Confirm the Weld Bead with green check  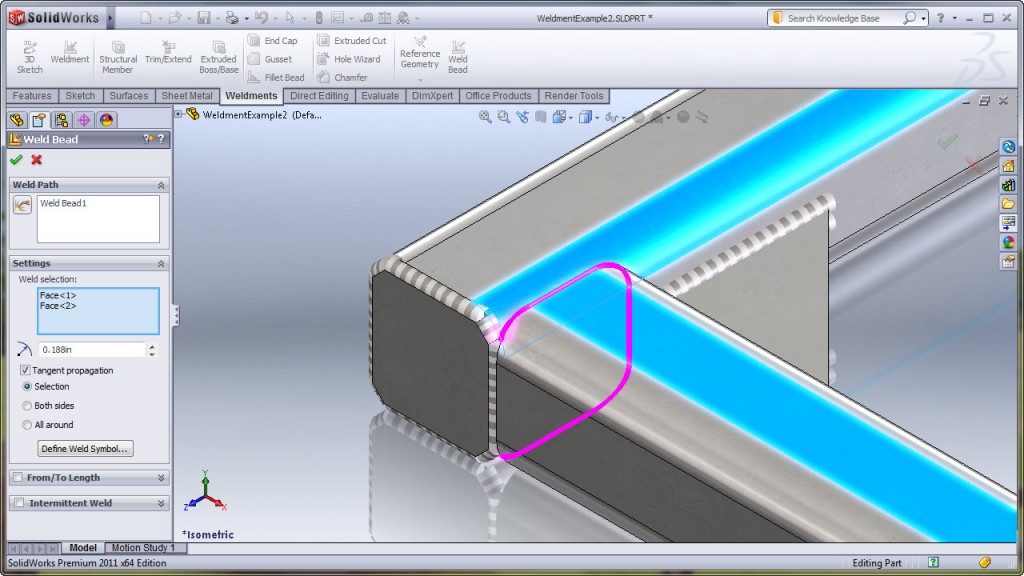click(x=14, y=158)
